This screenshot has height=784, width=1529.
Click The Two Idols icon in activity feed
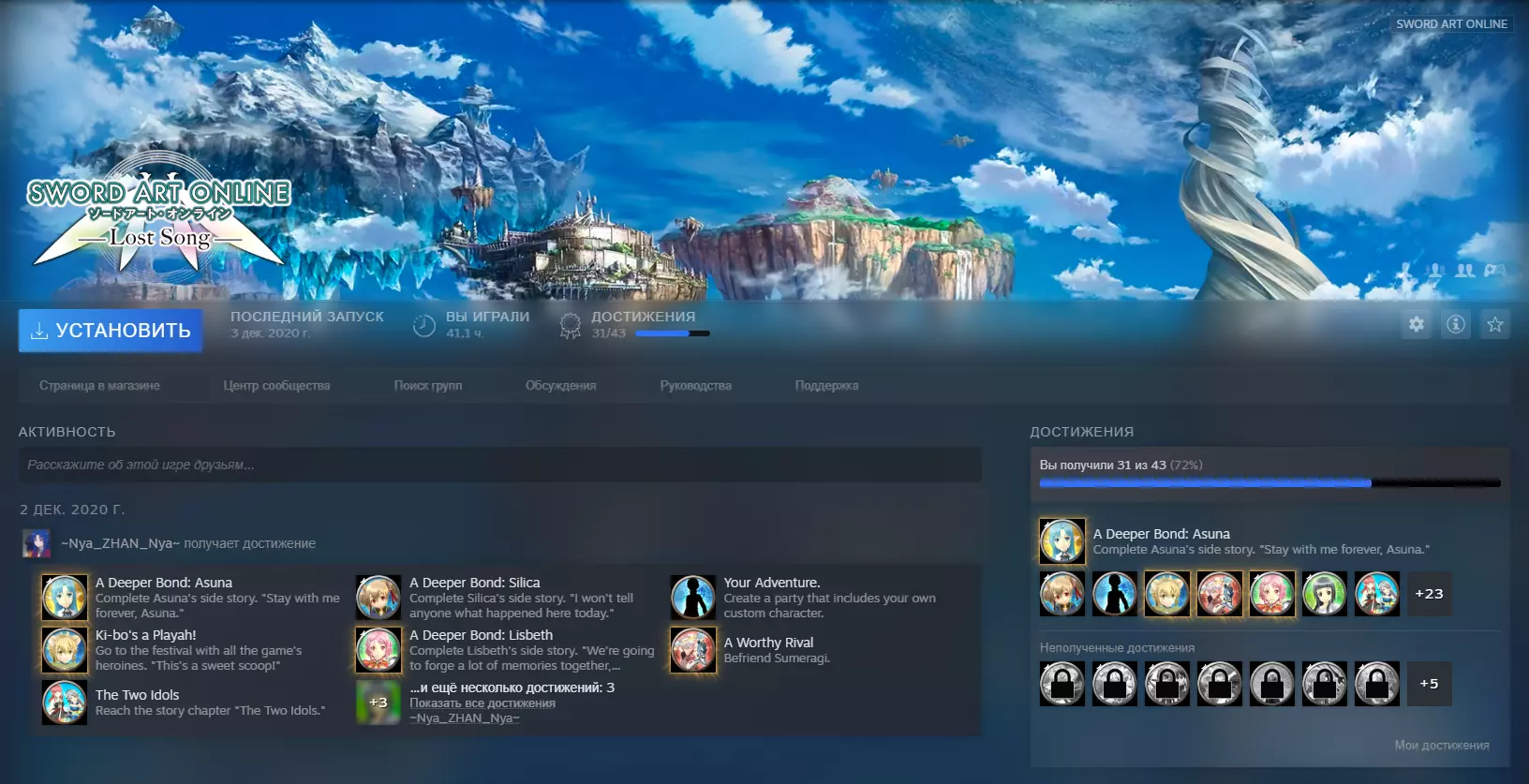coord(65,703)
